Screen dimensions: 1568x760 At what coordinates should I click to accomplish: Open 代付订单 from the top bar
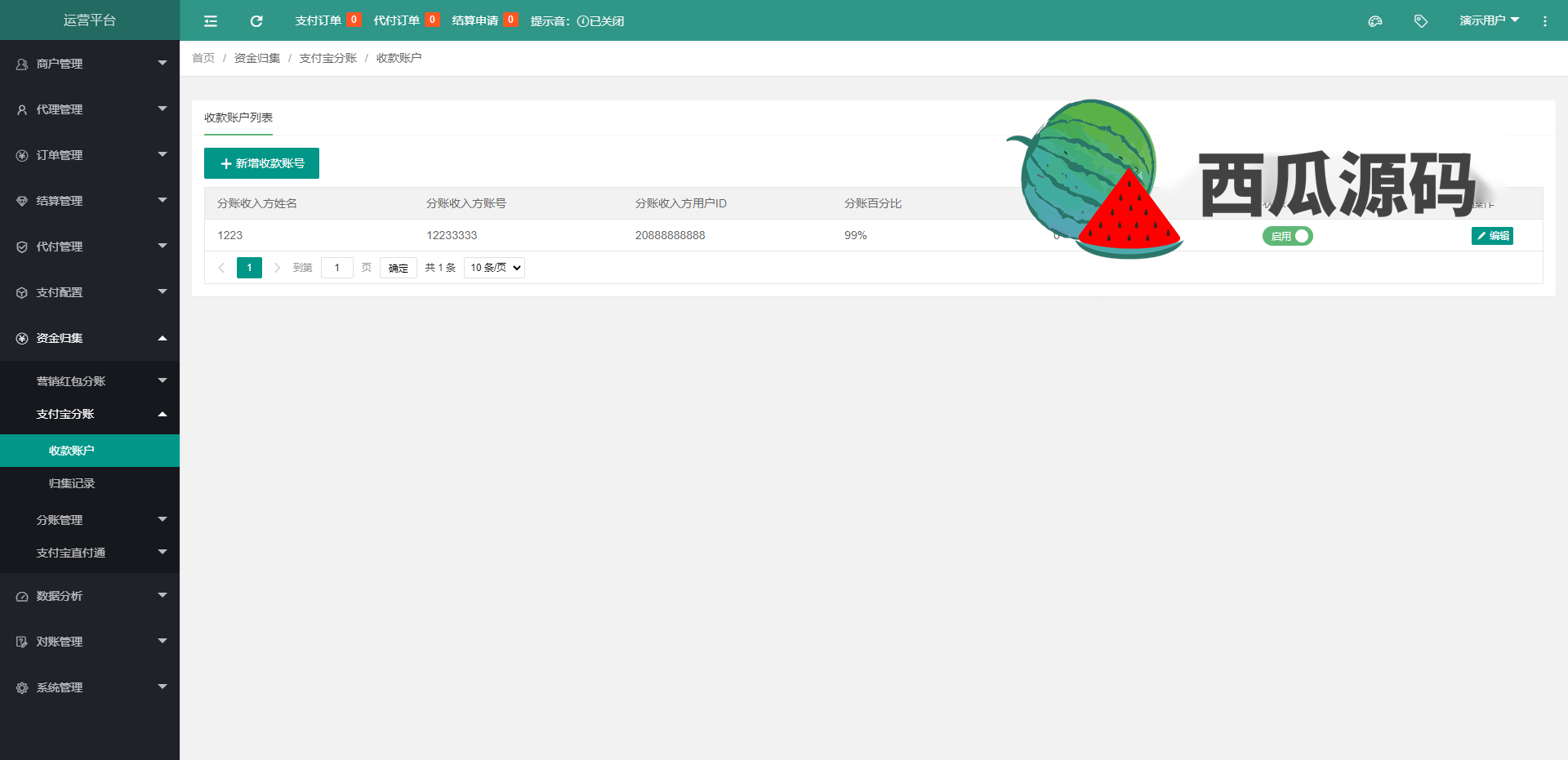click(406, 20)
